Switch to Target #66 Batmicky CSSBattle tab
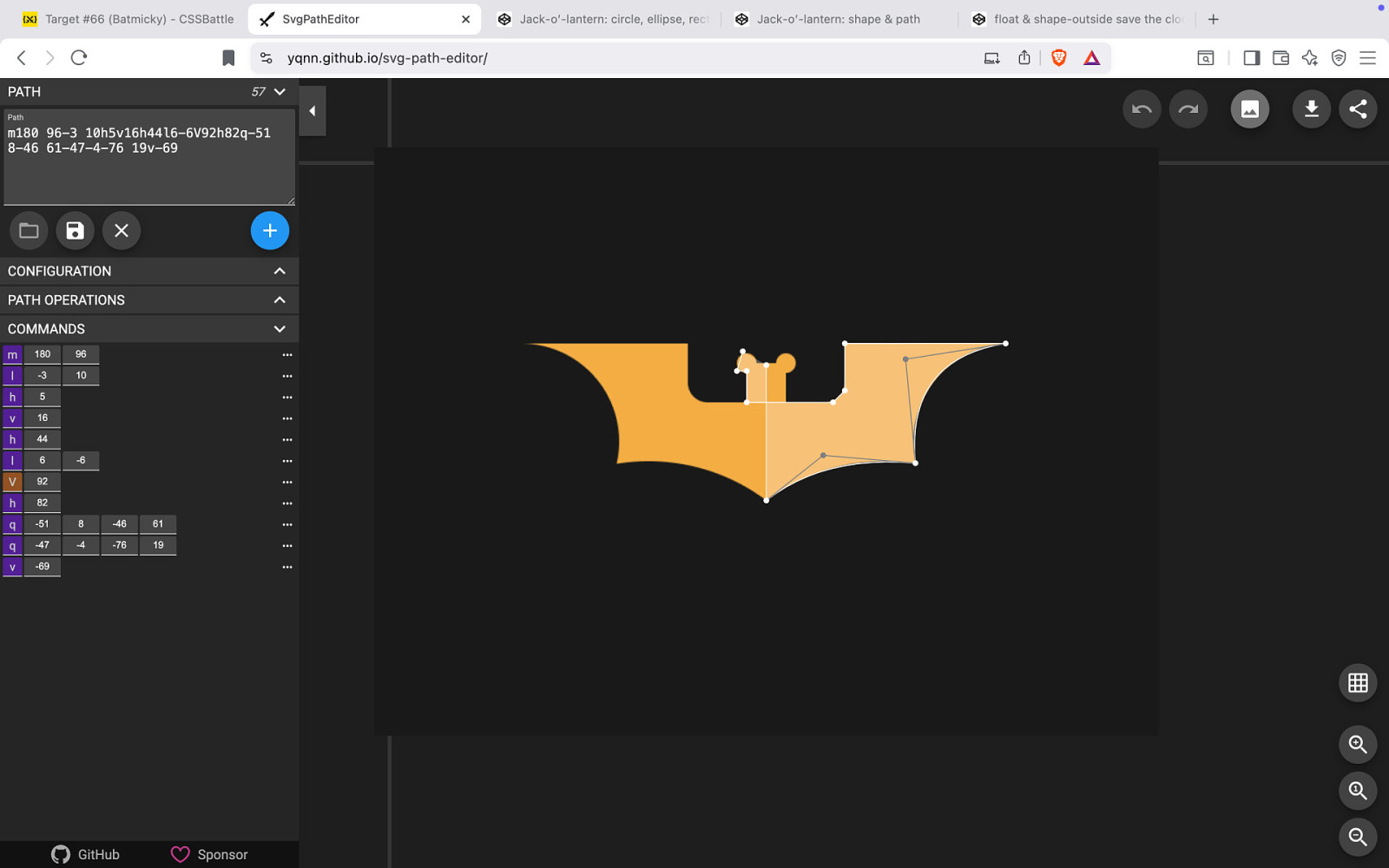This screenshot has height=868, width=1389. click(x=128, y=19)
